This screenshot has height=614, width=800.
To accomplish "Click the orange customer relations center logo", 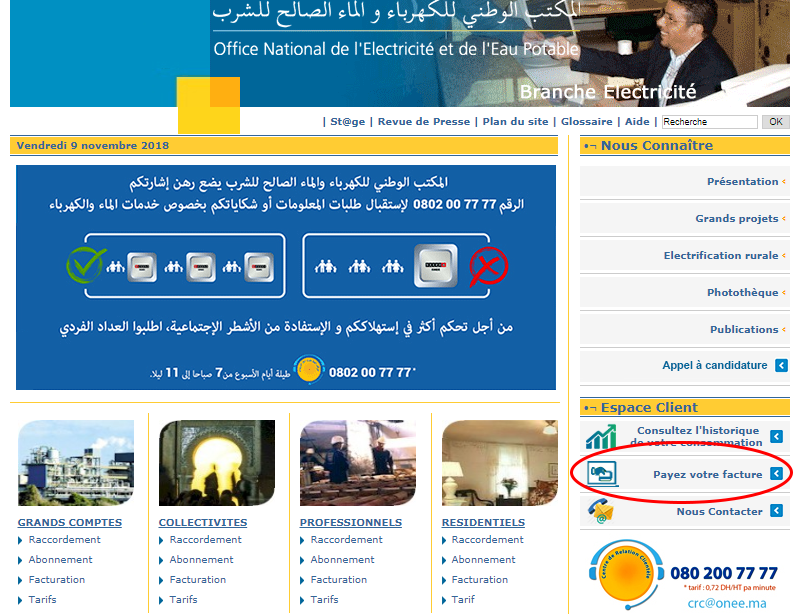I will (625, 574).
